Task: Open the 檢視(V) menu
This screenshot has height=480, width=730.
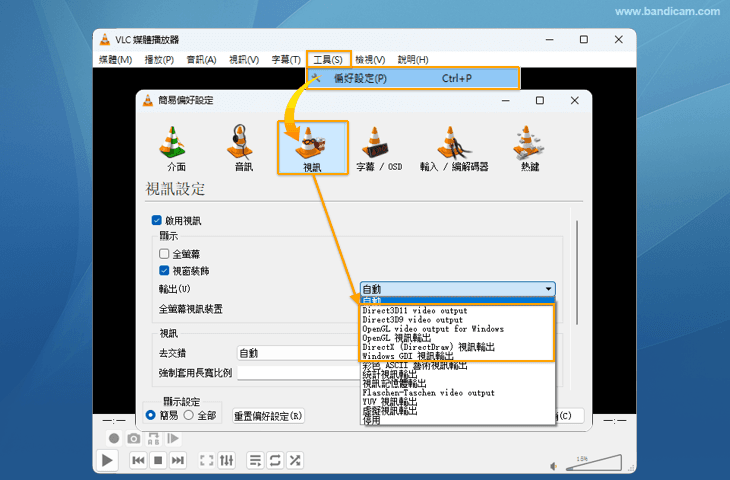Action: coord(370,60)
